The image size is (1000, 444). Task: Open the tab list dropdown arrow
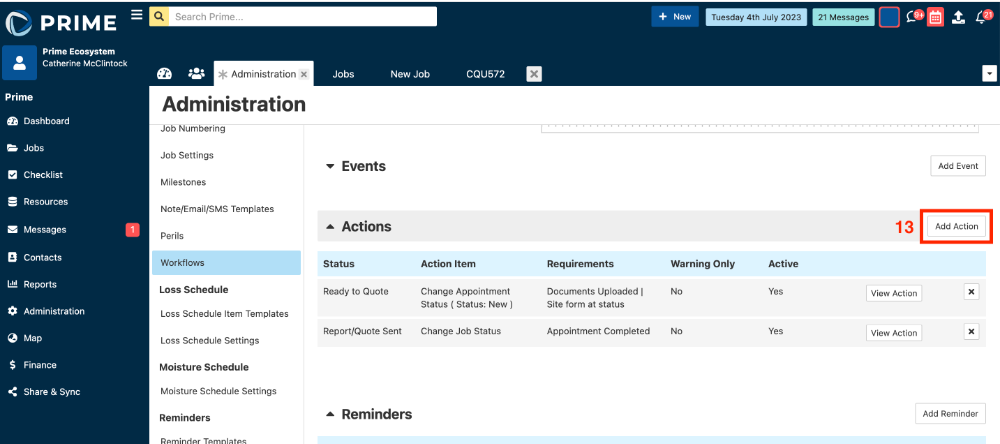click(x=989, y=74)
